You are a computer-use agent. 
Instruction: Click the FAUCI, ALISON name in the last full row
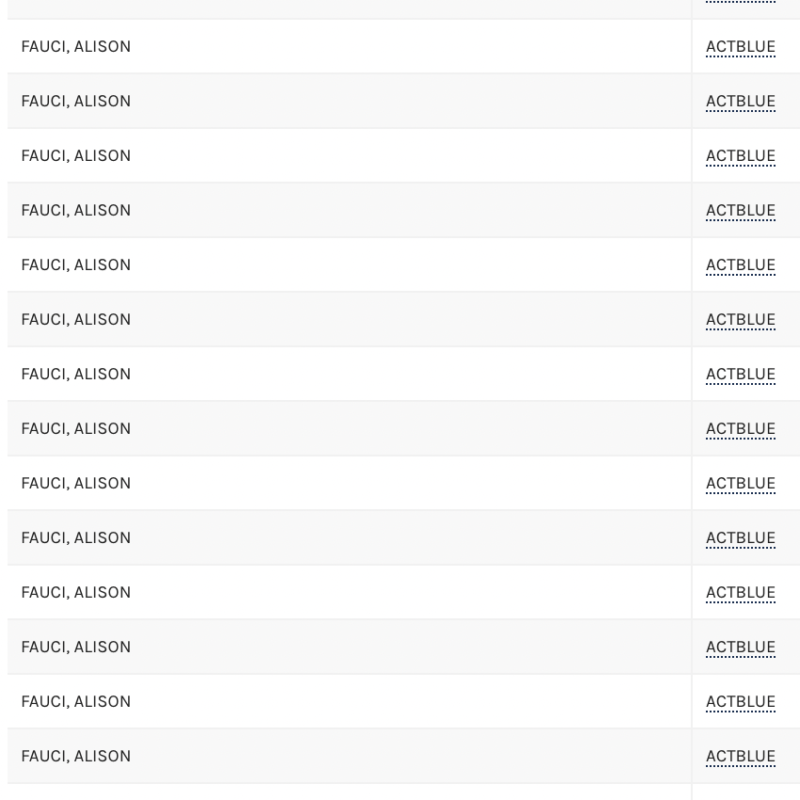coord(76,756)
